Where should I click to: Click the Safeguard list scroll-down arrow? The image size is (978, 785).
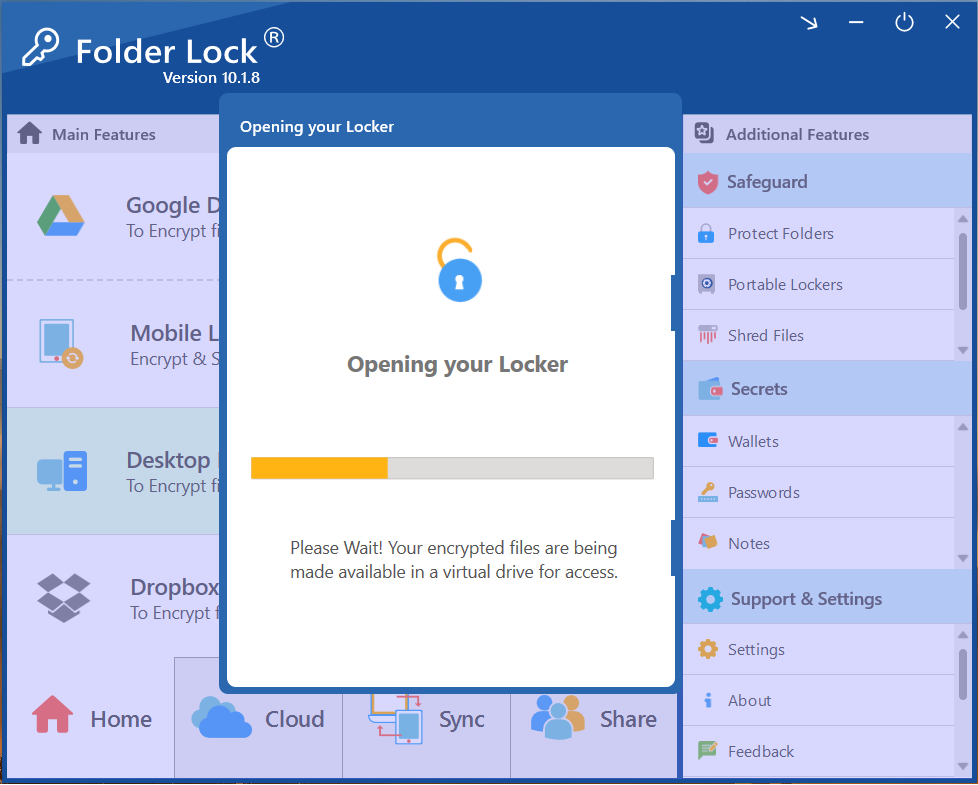[963, 350]
